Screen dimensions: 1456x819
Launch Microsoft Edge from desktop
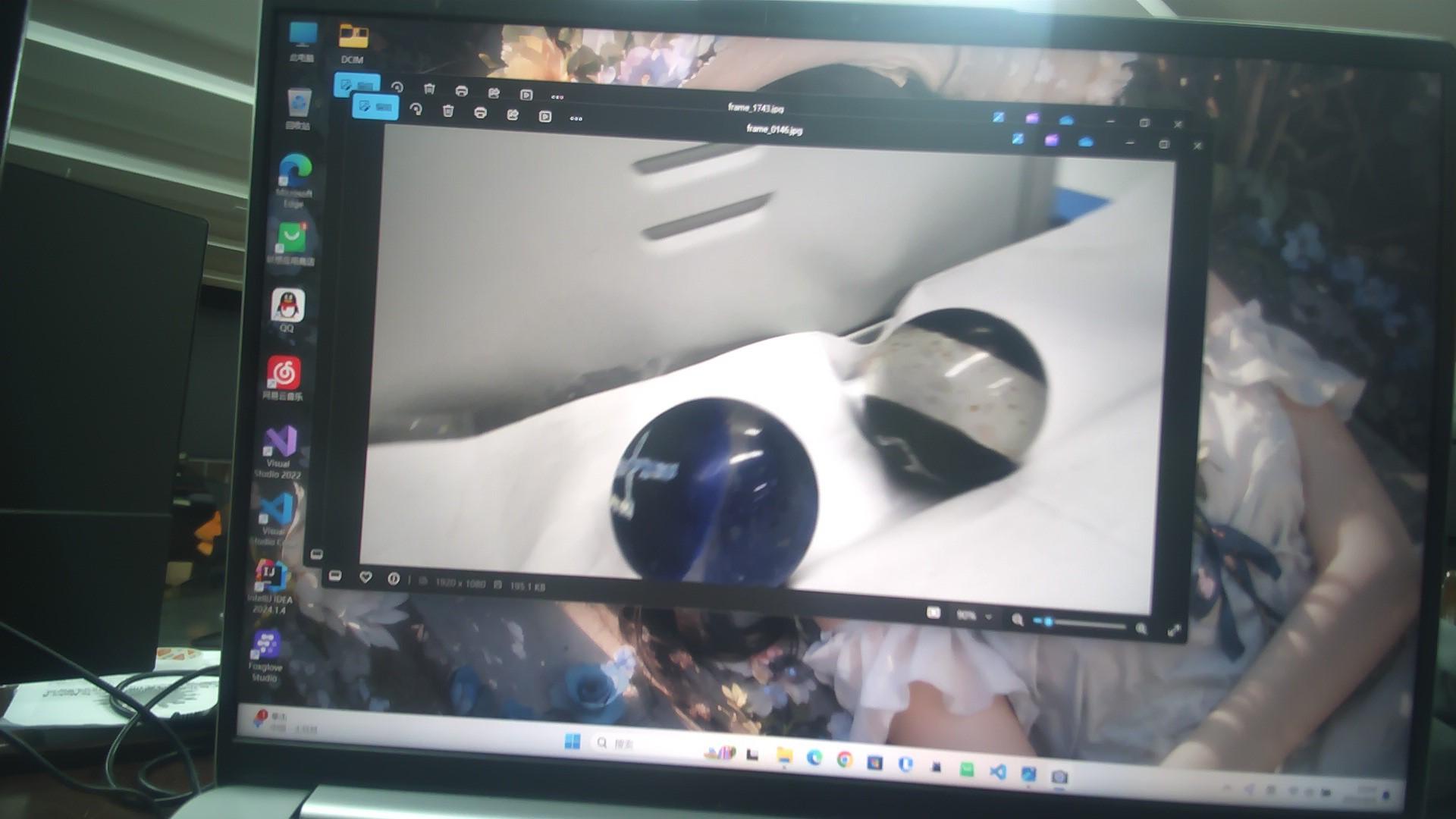[294, 180]
